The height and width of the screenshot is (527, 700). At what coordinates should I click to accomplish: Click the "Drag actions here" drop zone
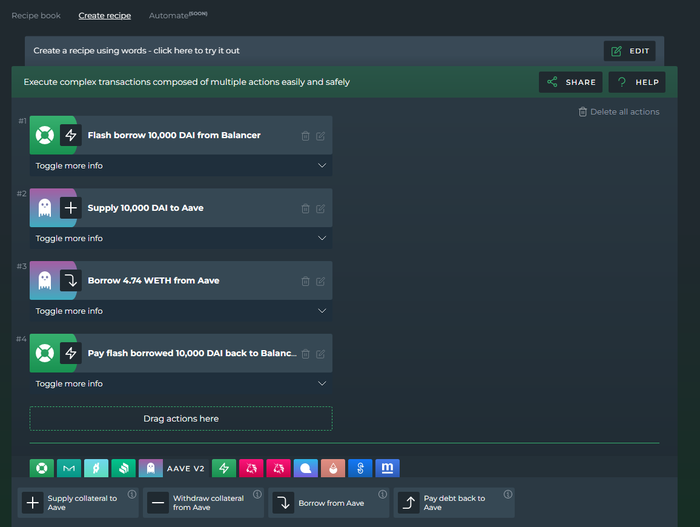pyautogui.click(x=181, y=418)
